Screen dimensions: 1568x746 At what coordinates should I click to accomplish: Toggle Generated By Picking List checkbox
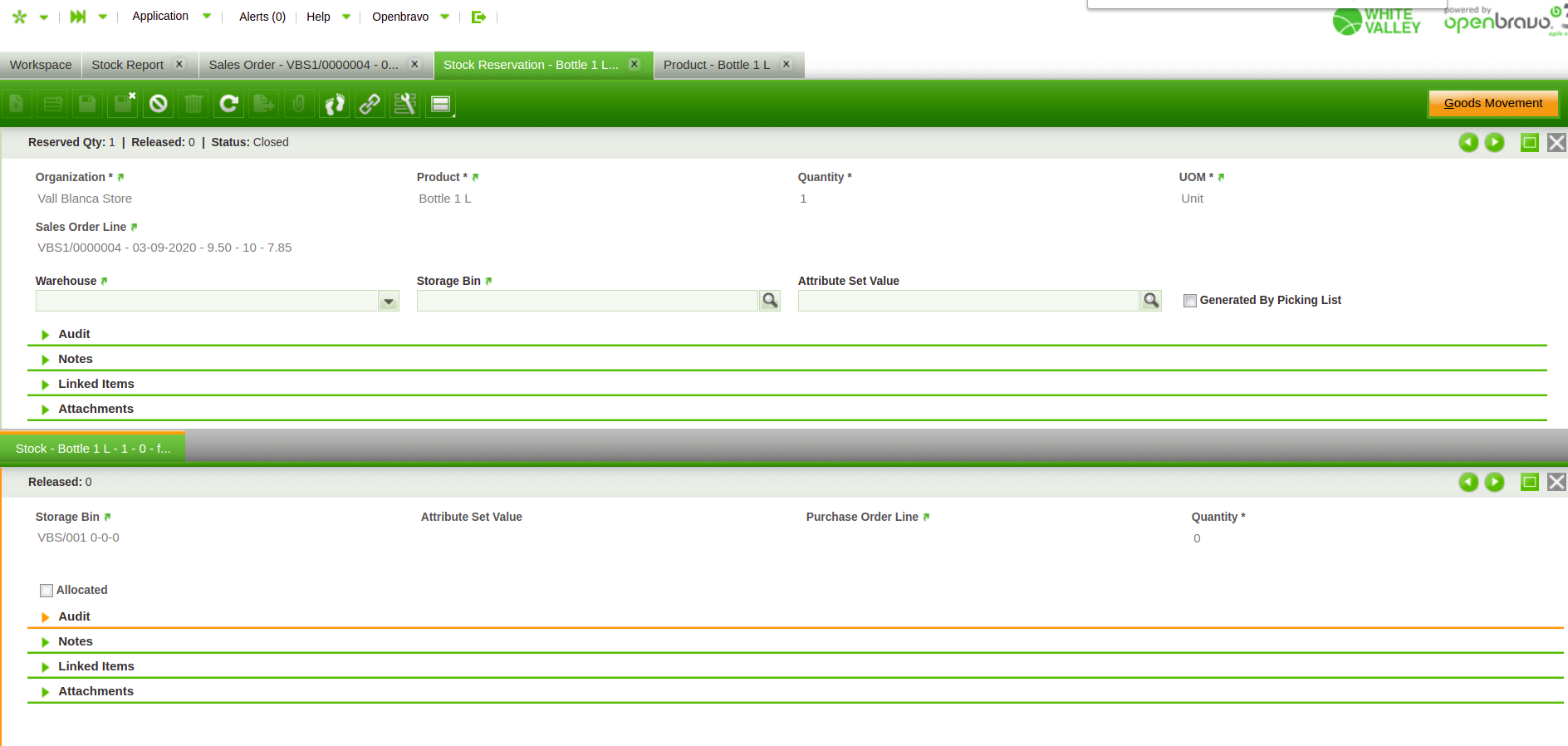click(1190, 301)
